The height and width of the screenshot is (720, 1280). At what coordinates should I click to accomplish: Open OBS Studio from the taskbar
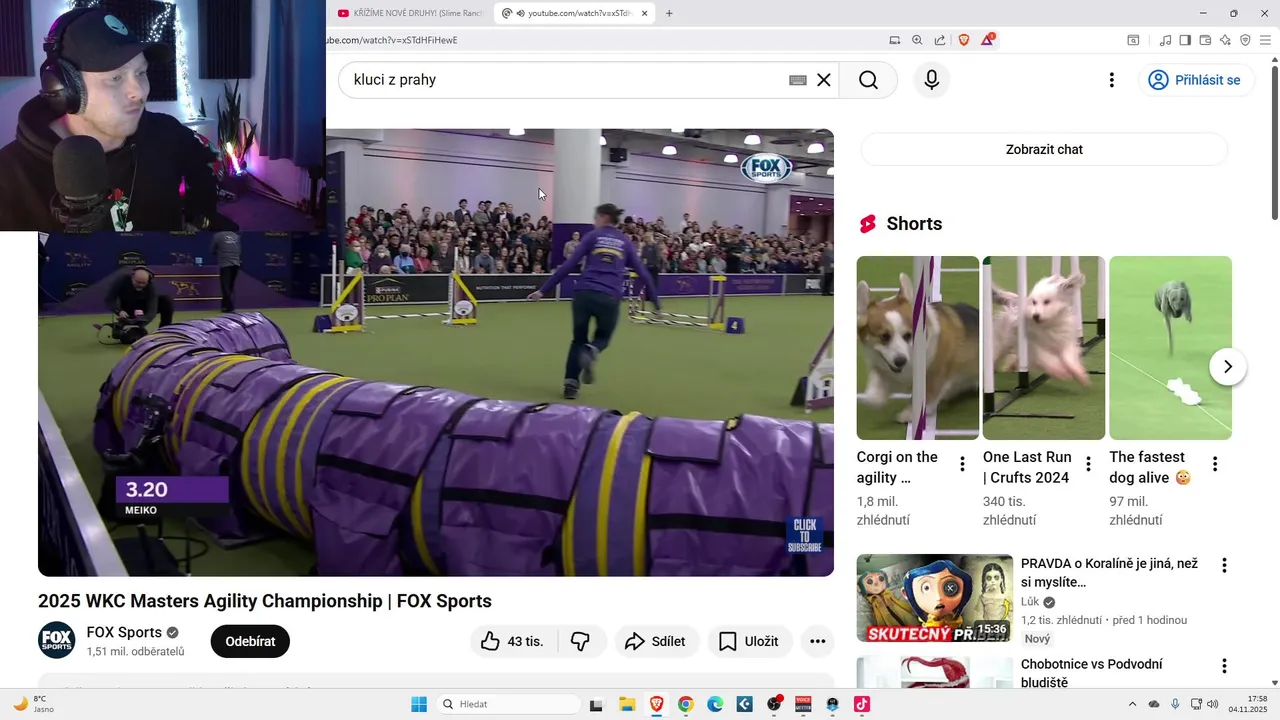pos(774,704)
